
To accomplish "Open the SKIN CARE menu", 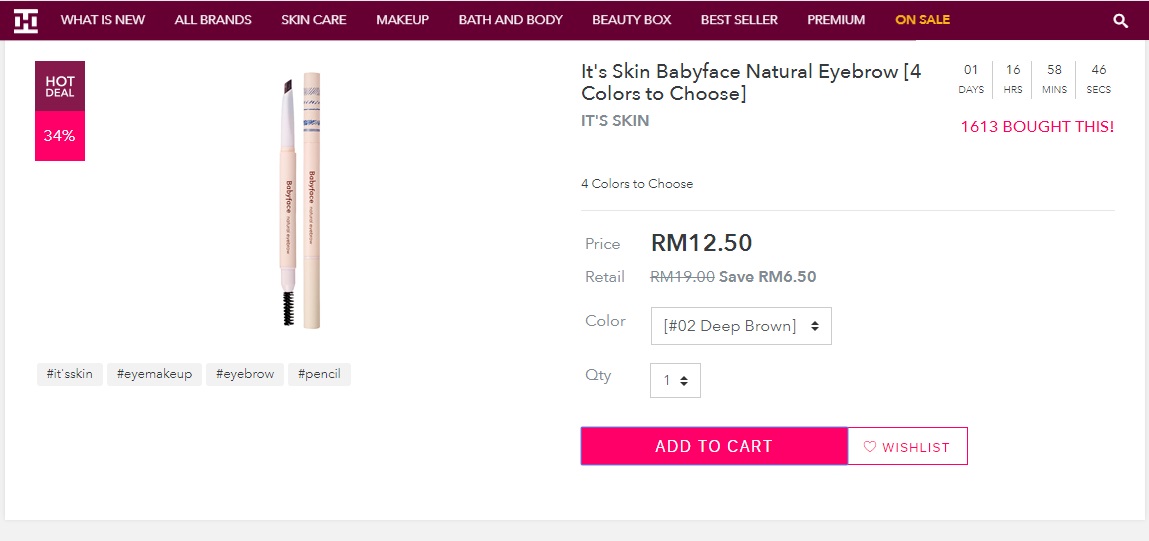I will pyautogui.click(x=314, y=20).
